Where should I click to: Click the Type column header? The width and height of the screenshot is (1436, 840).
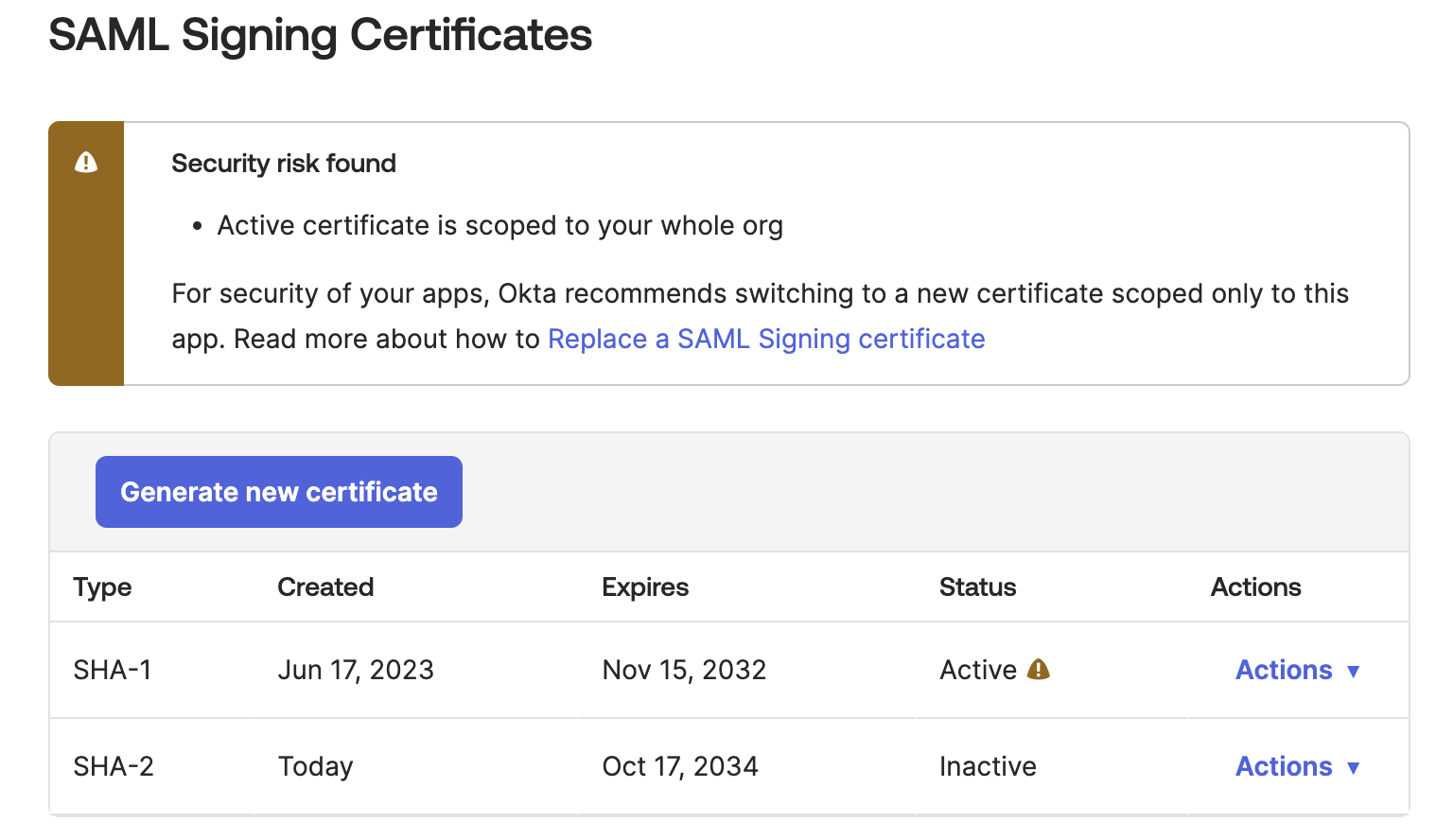[x=101, y=586]
